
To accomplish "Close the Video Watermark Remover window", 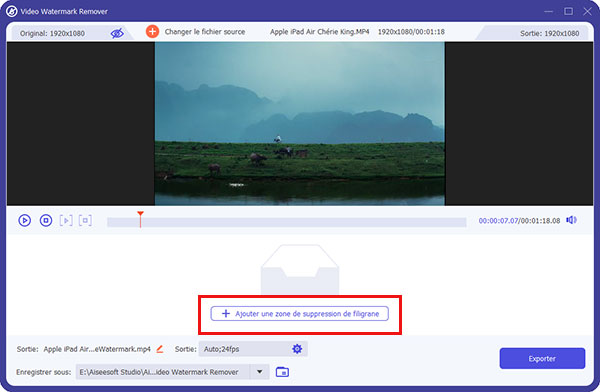I will (587, 11).
